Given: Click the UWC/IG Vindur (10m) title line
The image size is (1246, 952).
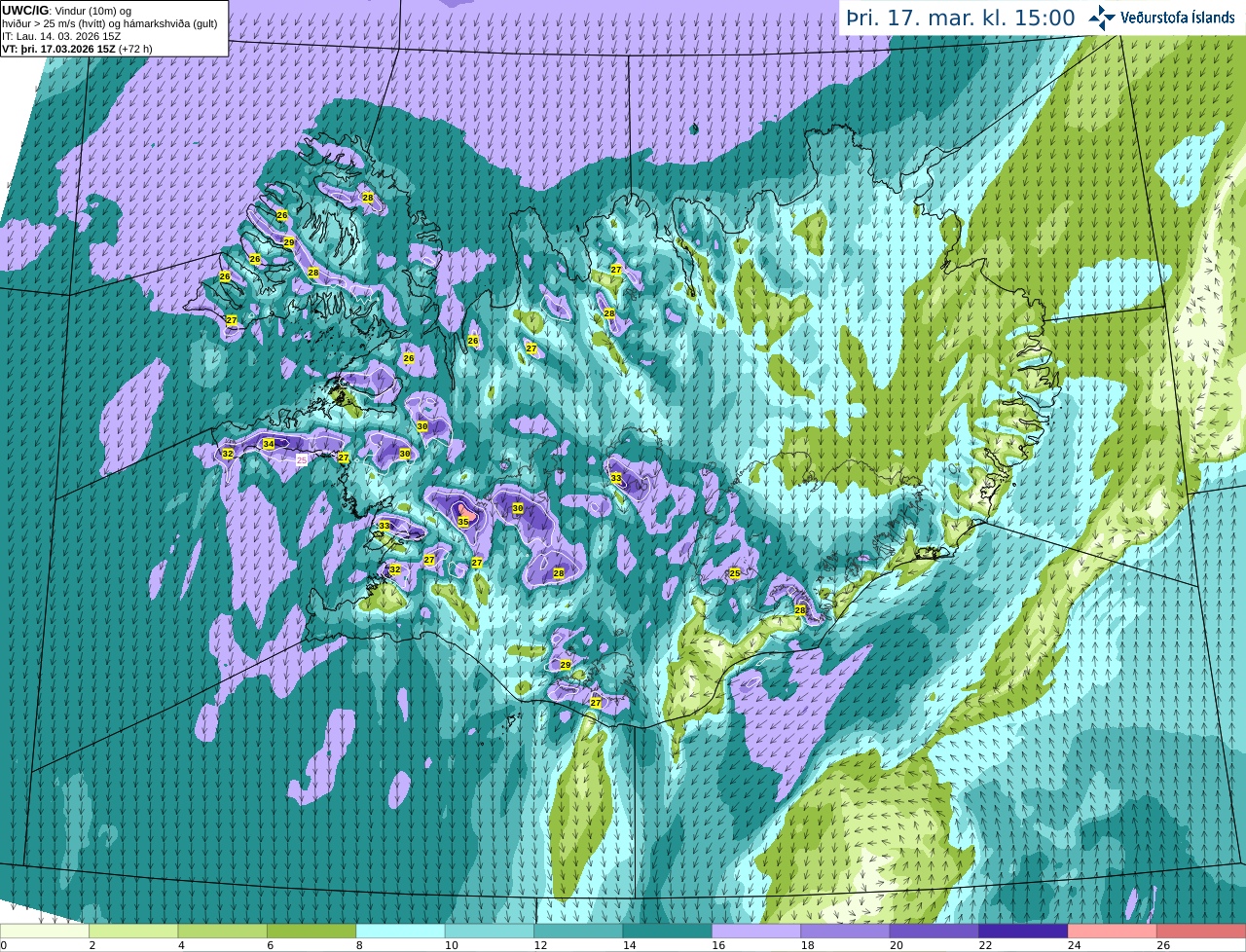Looking at the screenshot, I should [x=66, y=10].
